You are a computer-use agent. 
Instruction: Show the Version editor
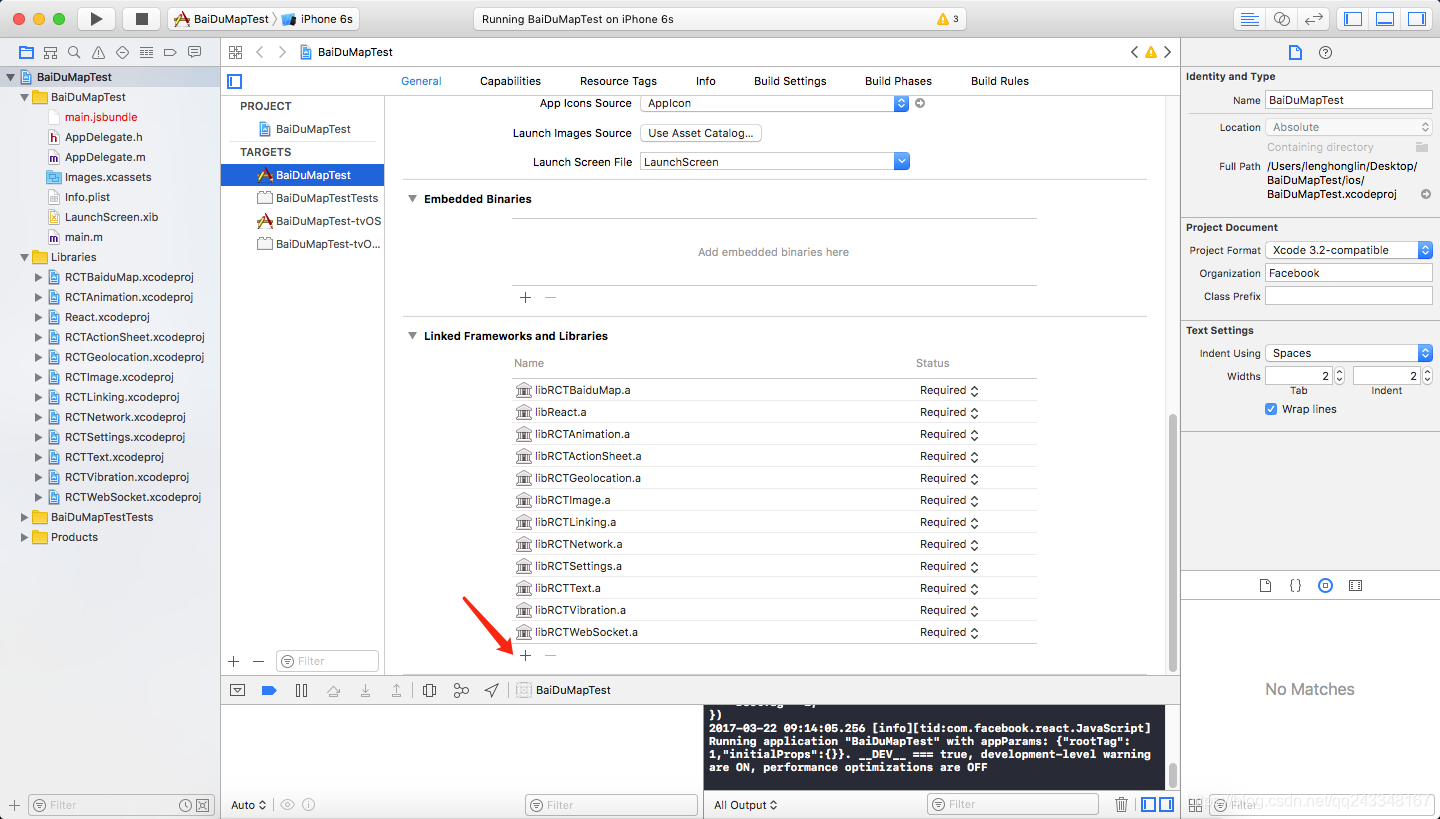coord(1315,19)
